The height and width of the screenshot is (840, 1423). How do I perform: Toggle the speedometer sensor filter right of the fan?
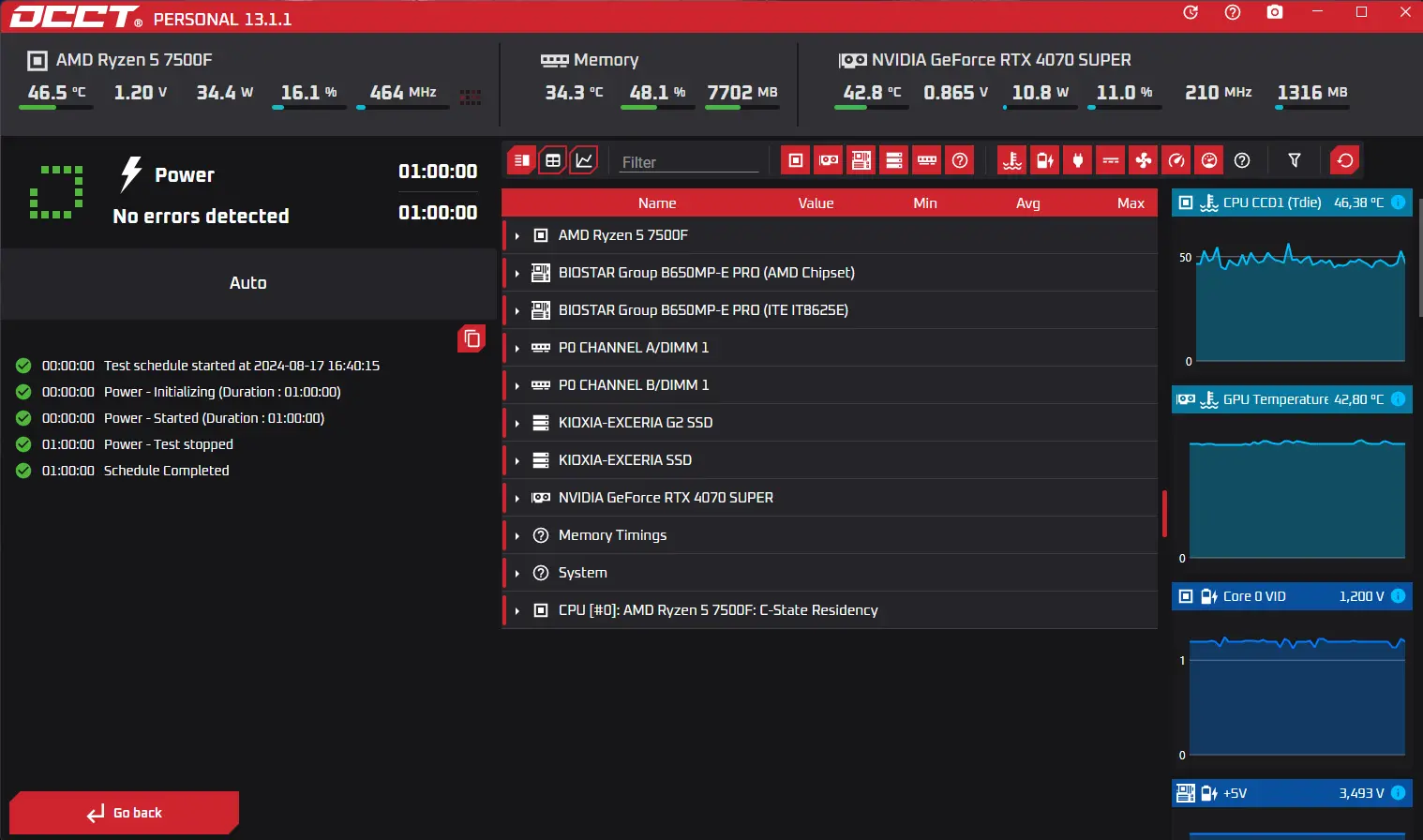coord(1176,160)
